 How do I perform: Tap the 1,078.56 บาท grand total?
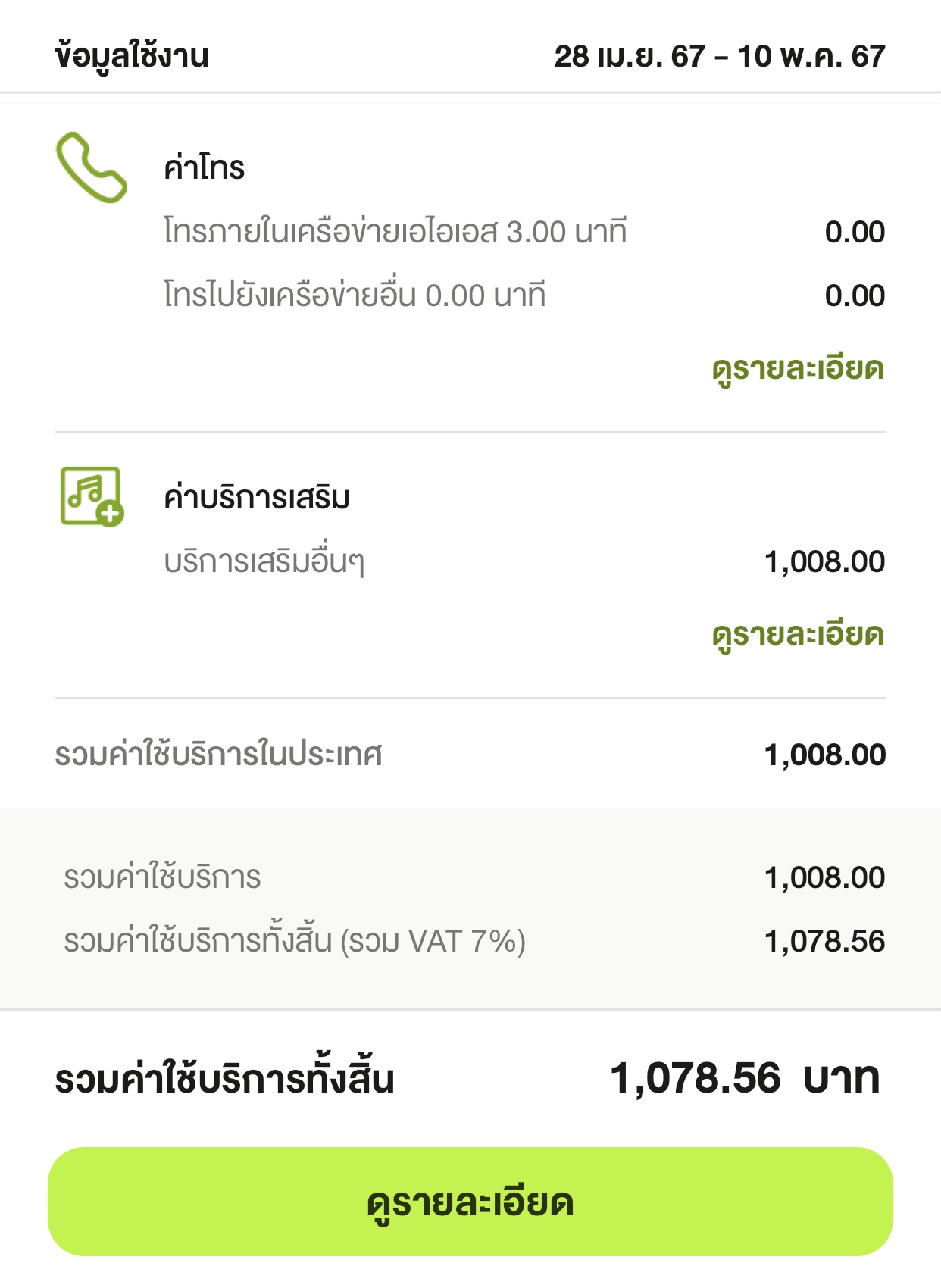[x=746, y=1078]
